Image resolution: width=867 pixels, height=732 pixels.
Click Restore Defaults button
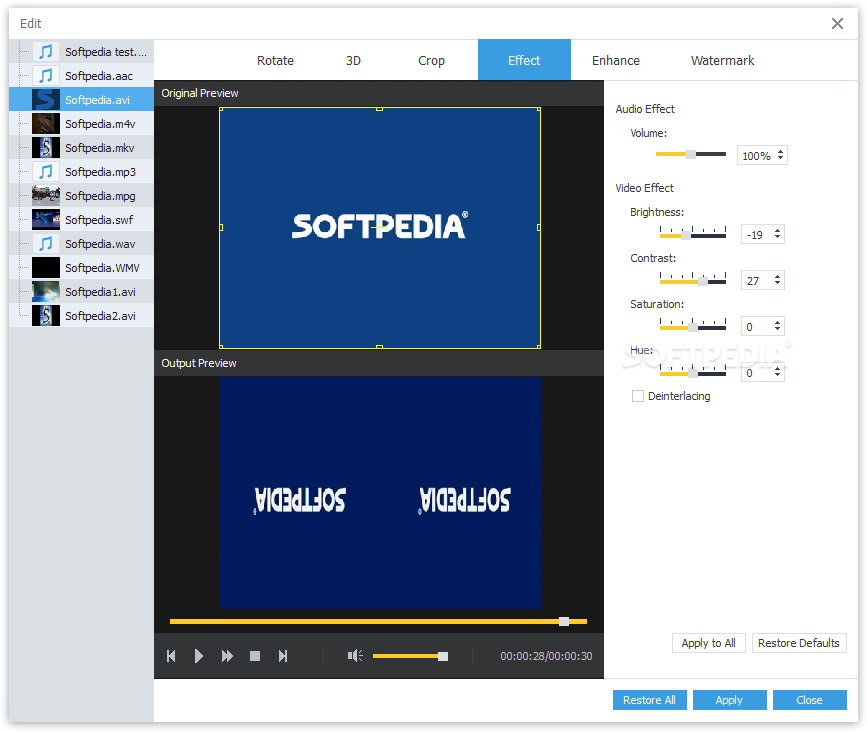point(798,643)
